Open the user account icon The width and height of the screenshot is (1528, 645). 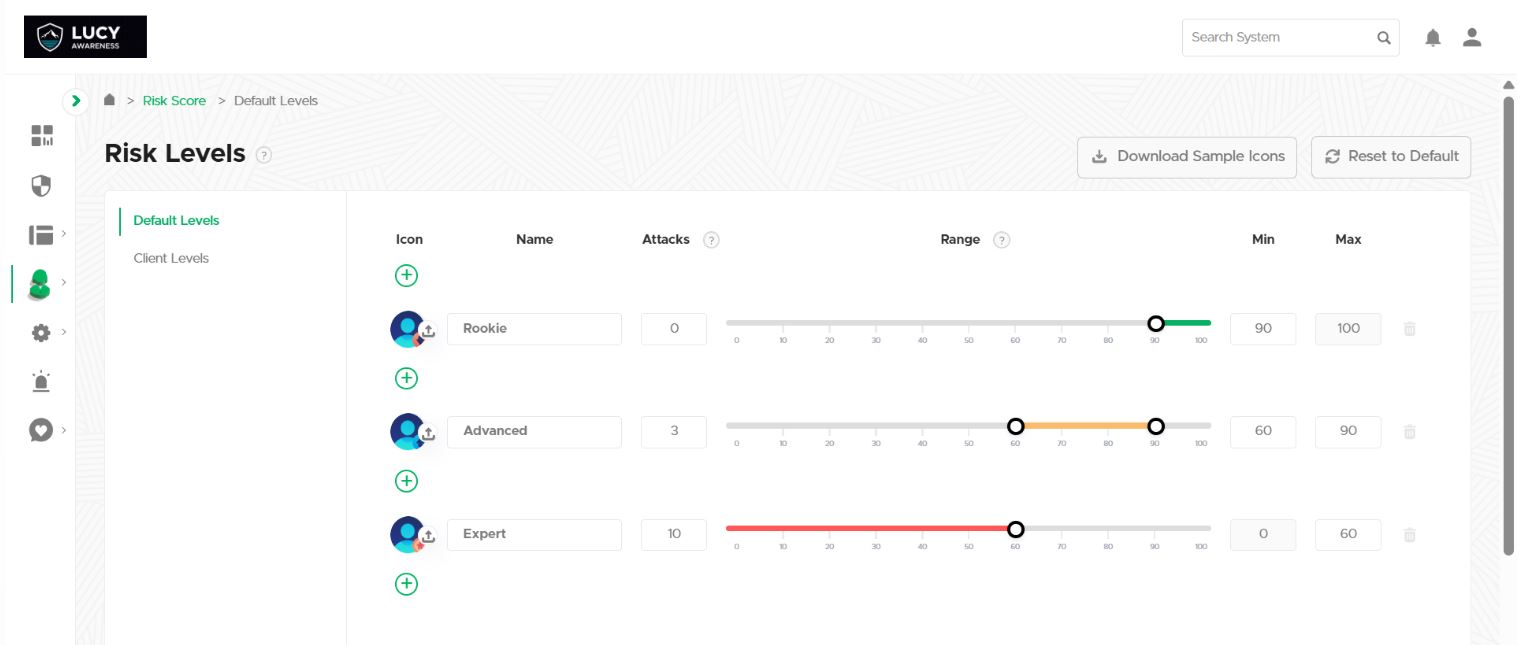1472,38
